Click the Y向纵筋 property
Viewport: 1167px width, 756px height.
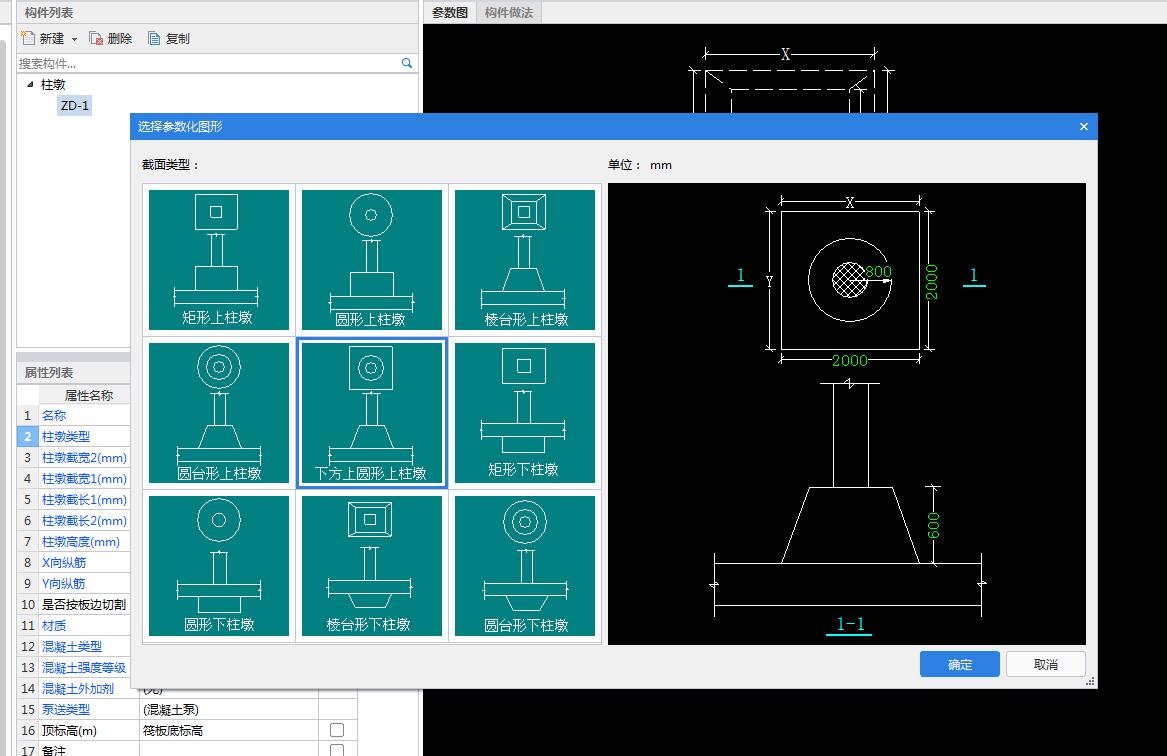[63, 583]
